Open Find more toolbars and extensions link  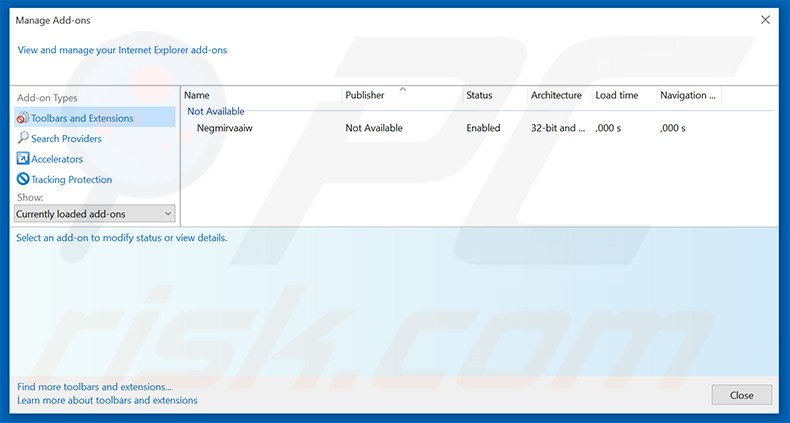[94, 387]
